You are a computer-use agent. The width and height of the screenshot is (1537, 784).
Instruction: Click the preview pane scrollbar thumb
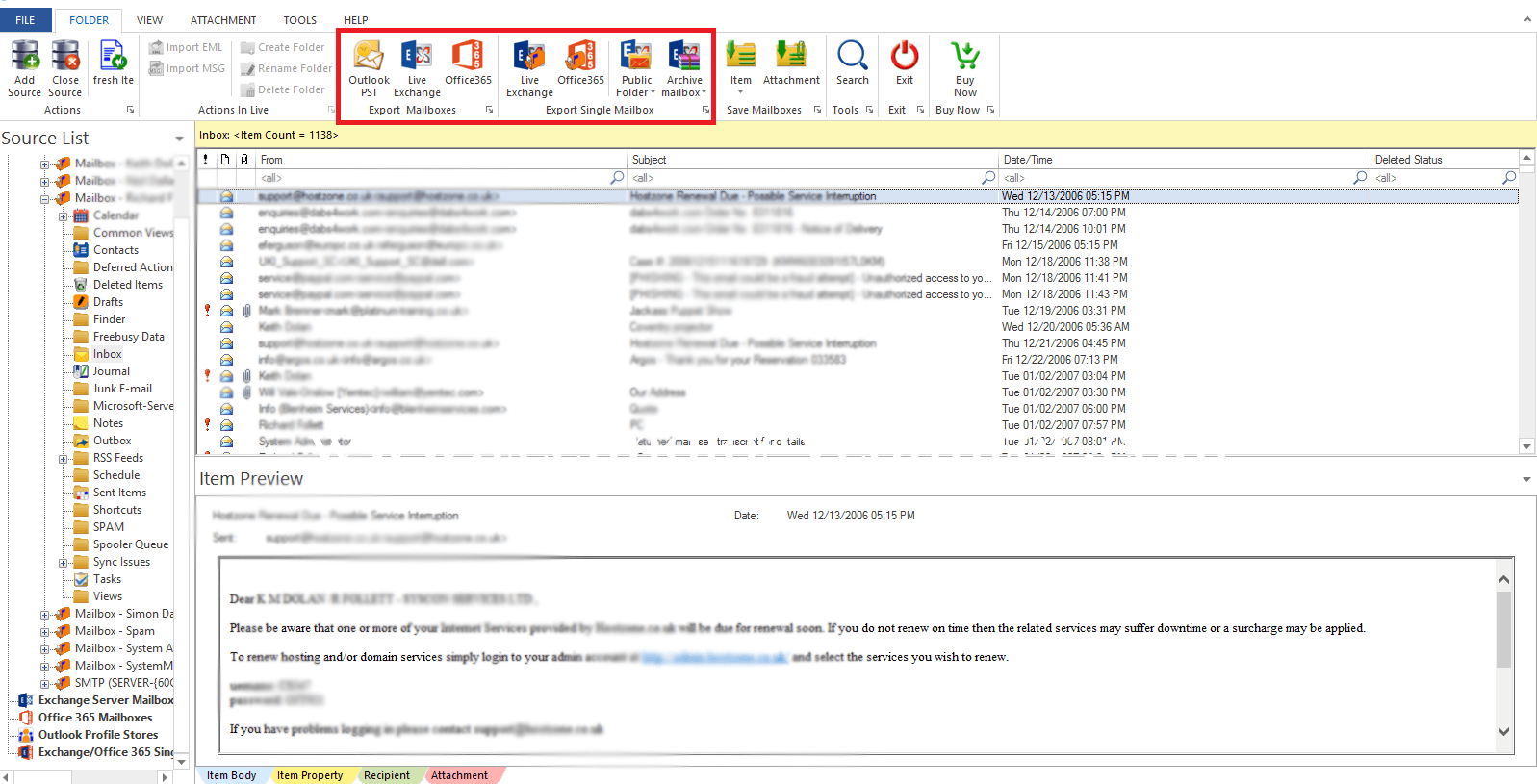pyautogui.click(x=1503, y=629)
